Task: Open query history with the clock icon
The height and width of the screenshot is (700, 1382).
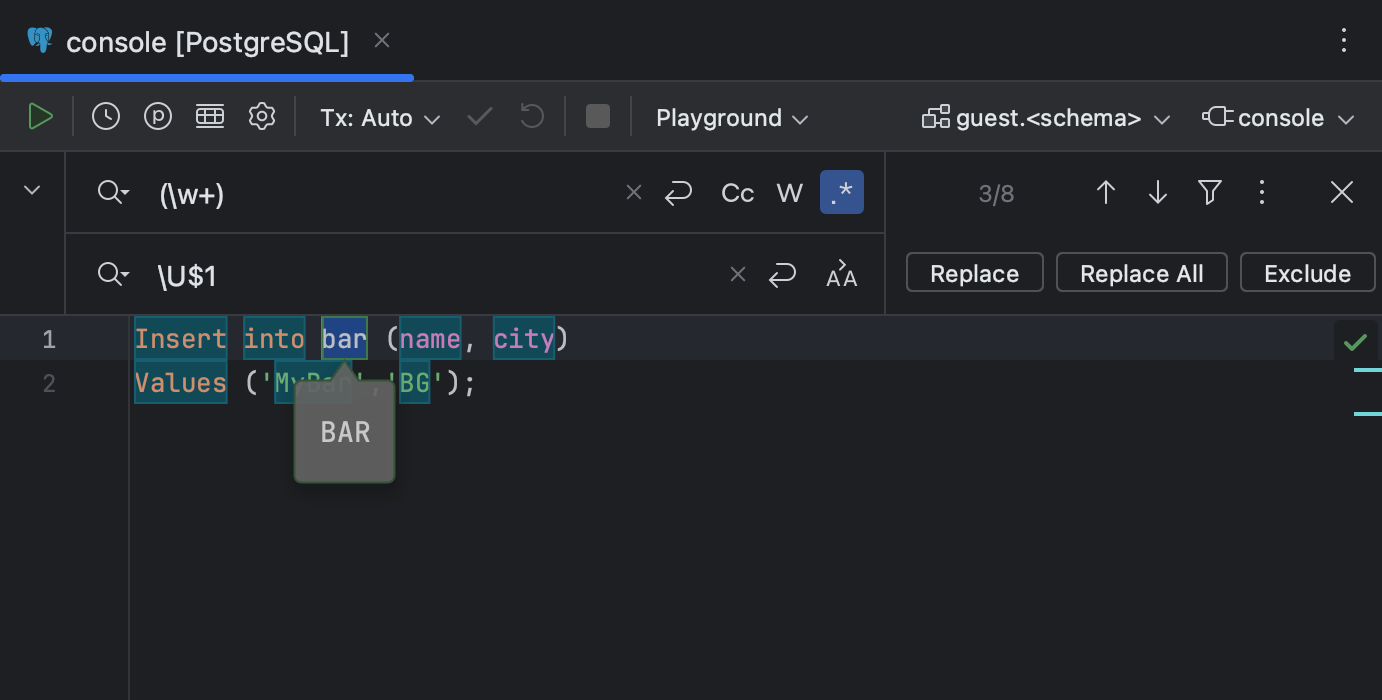Action: point(105,116)
